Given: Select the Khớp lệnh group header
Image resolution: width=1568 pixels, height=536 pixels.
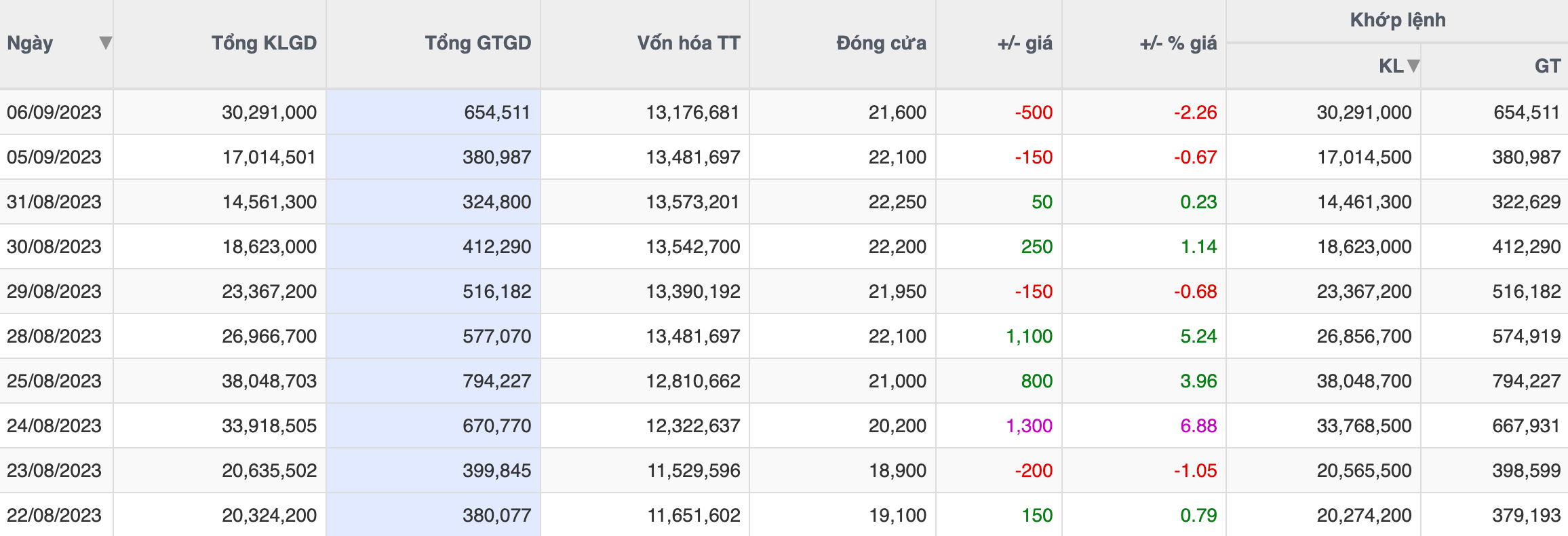Looking at the screenshot, I should 1398,20.
